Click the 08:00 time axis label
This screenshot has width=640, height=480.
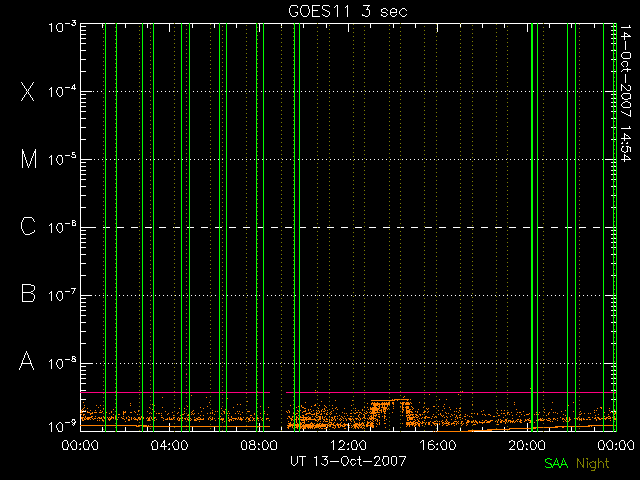click(259, 445)
